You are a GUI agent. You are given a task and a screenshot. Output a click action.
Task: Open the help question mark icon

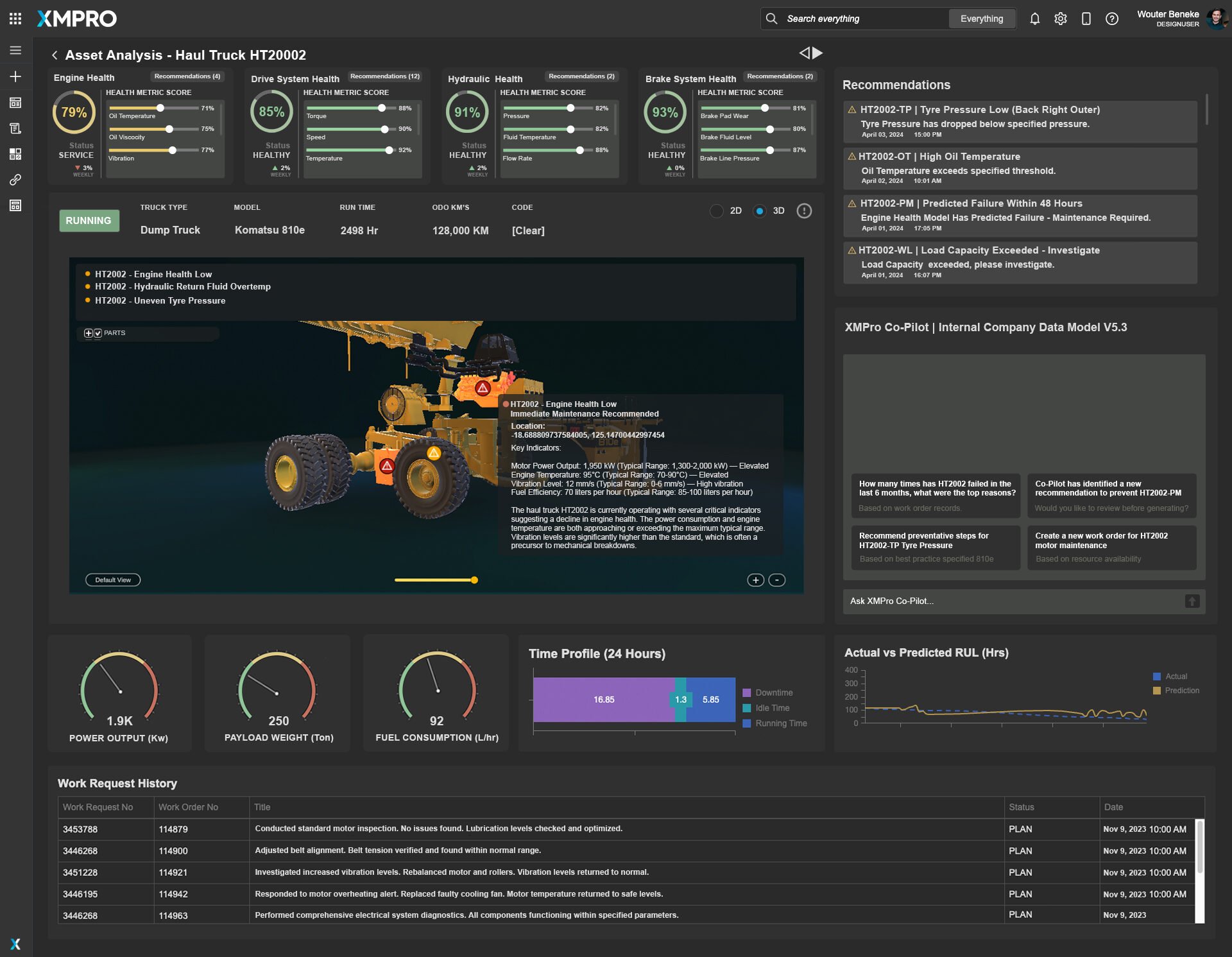(1111, 19)
